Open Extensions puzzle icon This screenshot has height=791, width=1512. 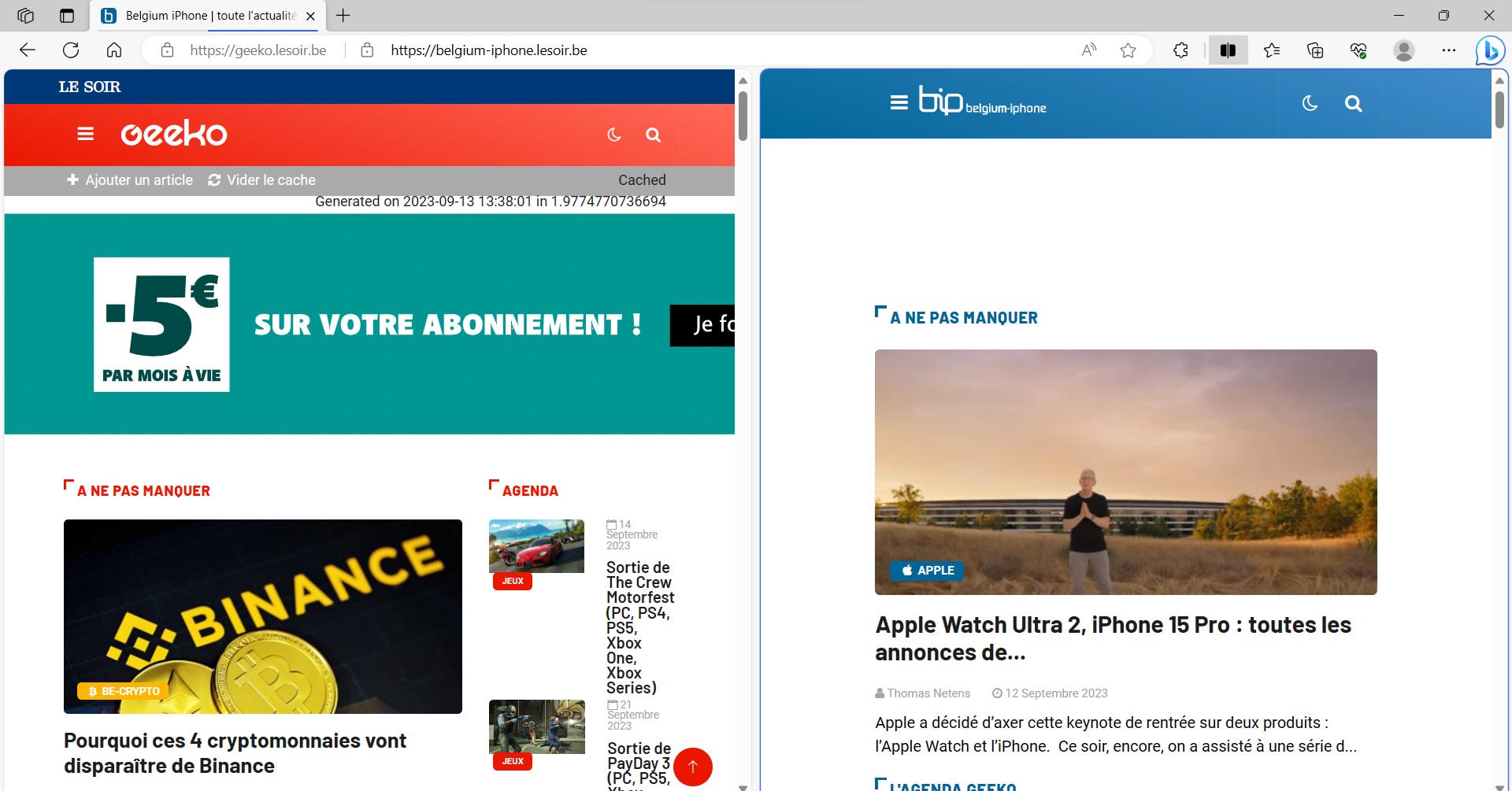pos(1180,50)
